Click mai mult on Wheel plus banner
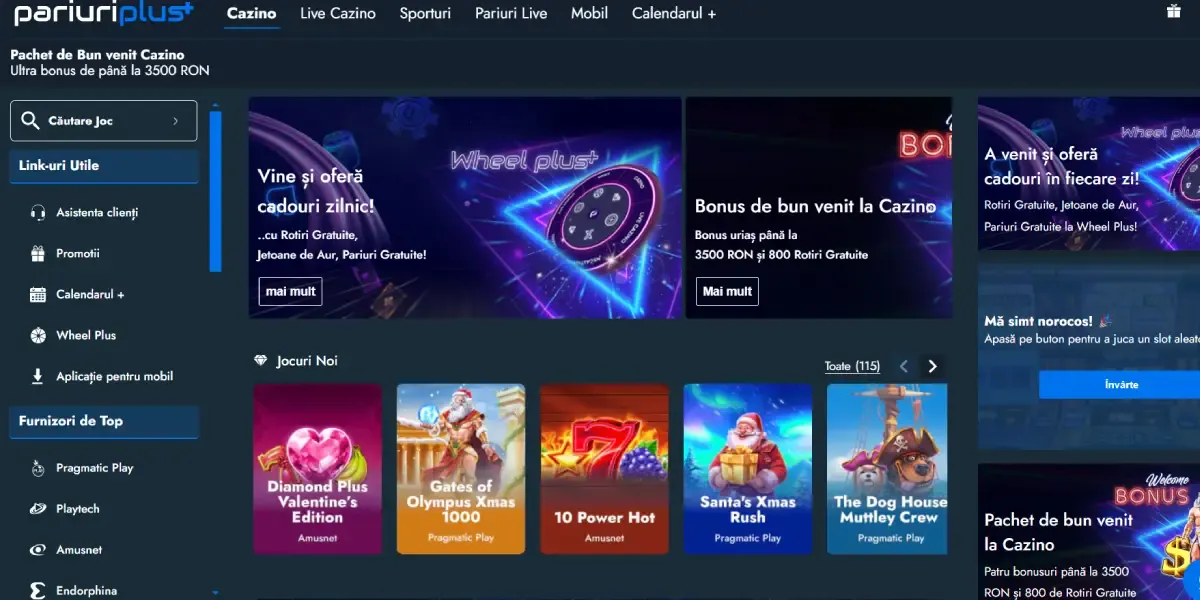This screenshot has height=600, width=1200. coord(291,292)
